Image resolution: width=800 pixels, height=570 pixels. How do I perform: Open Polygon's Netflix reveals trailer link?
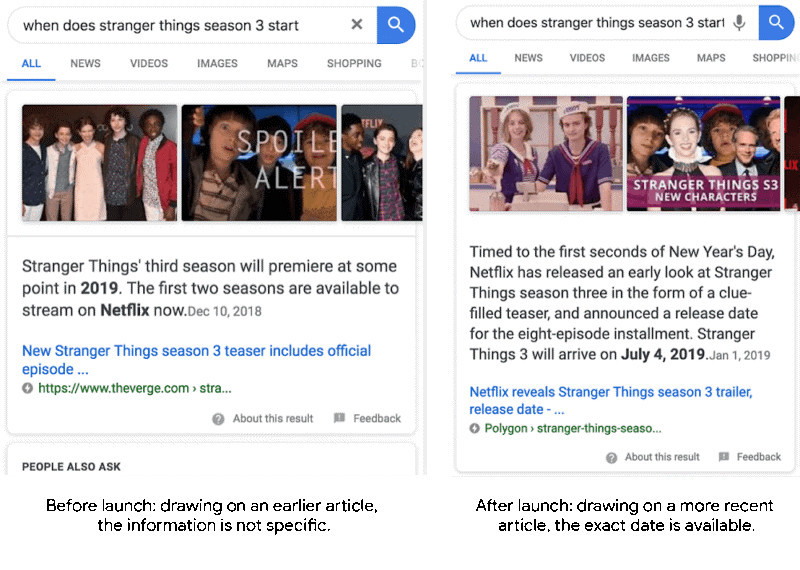pyautogui.click(x=611, y=401)
